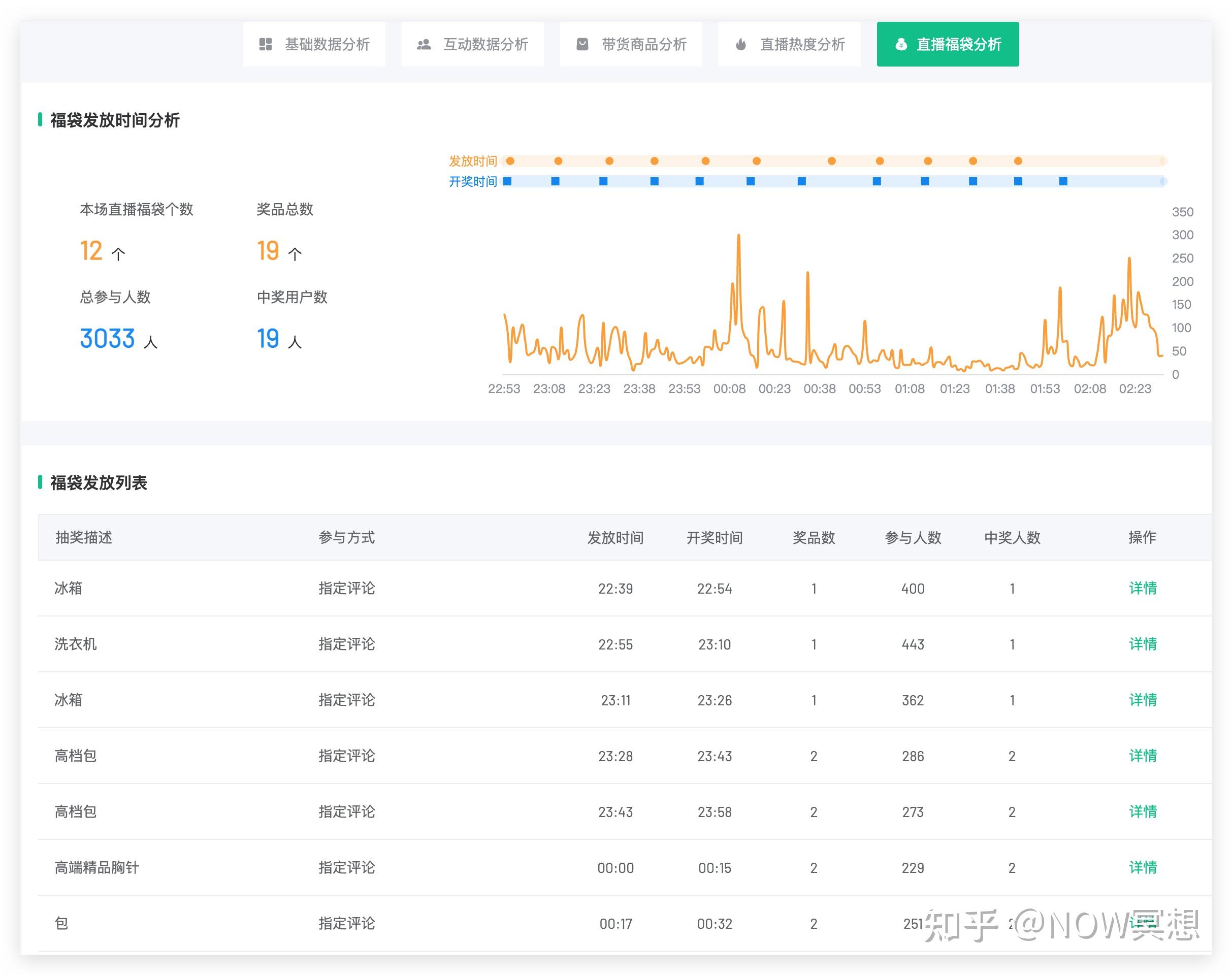
Task: Click the first orange 发放时间 marker
Action: click(x=510, y=161)
